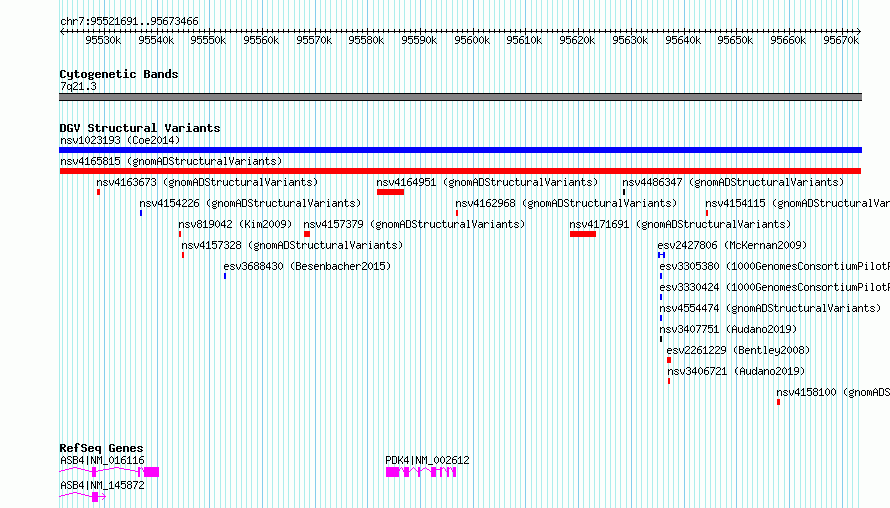Select the small red nsv4157379 marker
The width and height of the screenshot is (890, 508).
[307, 234]
